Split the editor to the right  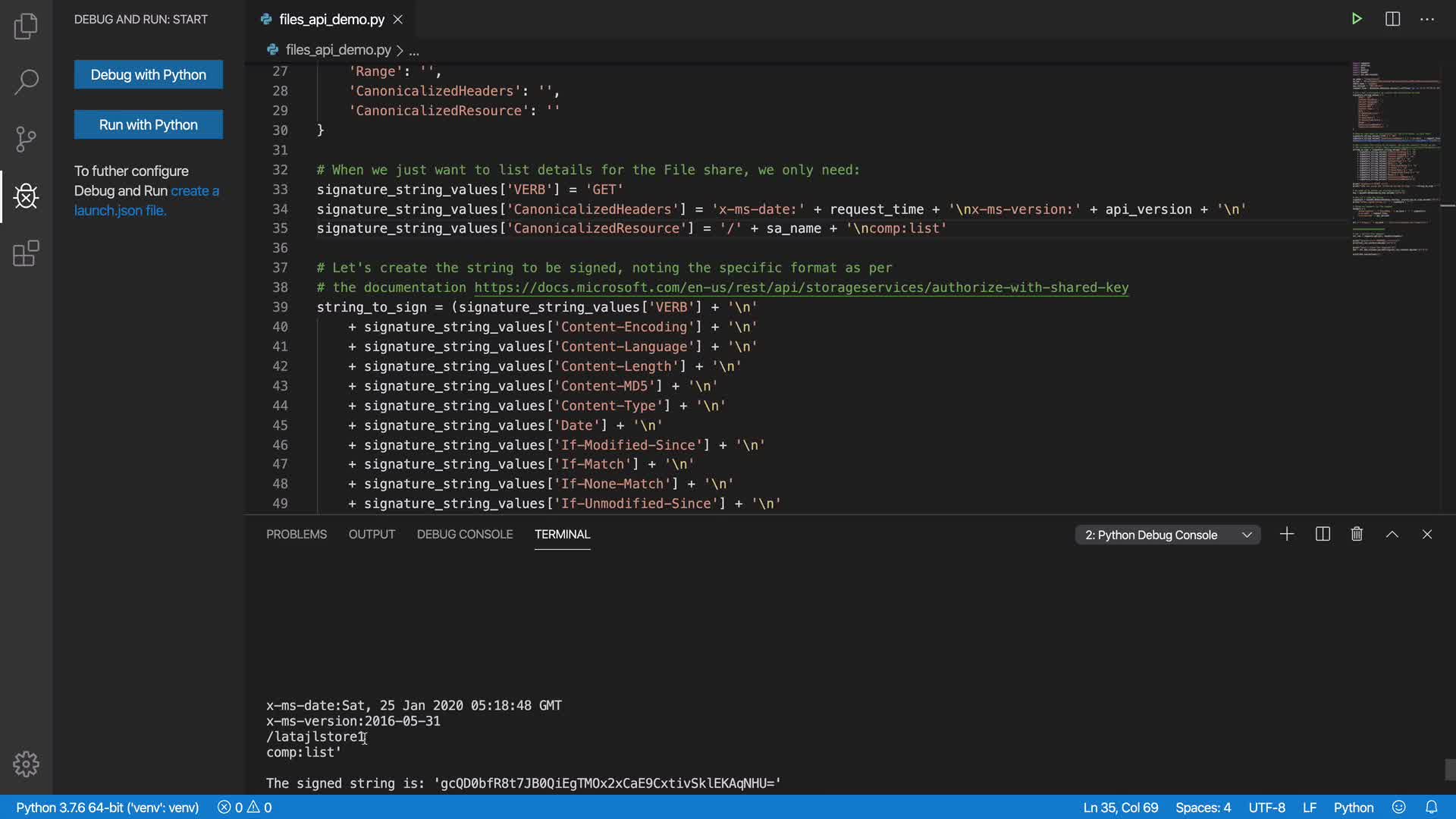point(1392,19)
